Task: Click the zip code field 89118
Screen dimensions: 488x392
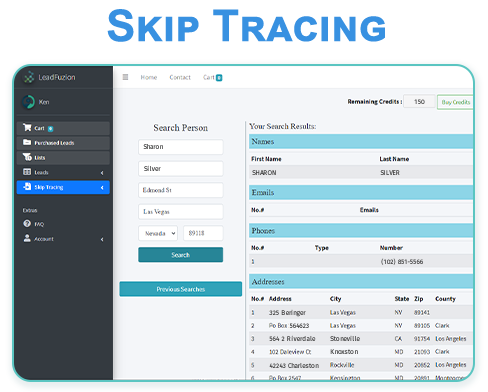Action: click(203, 233)
